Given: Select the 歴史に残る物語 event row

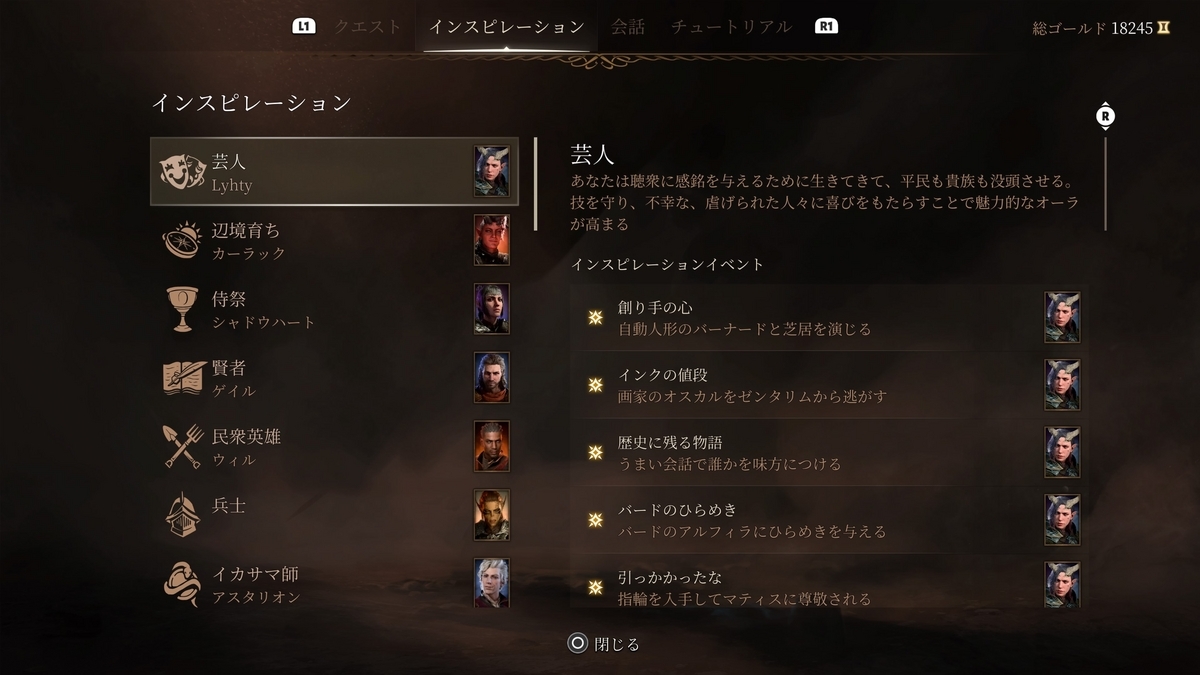Looking at the screenshot, I should 829,452.
